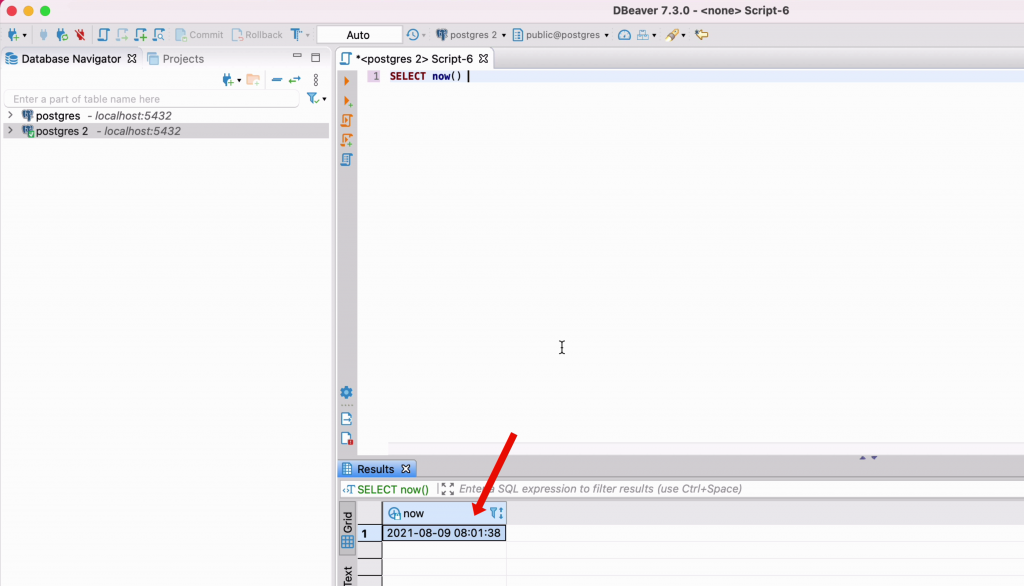Switch results view to Grid mode
This screenshot has width=1024, height=586.
(347, 531)
